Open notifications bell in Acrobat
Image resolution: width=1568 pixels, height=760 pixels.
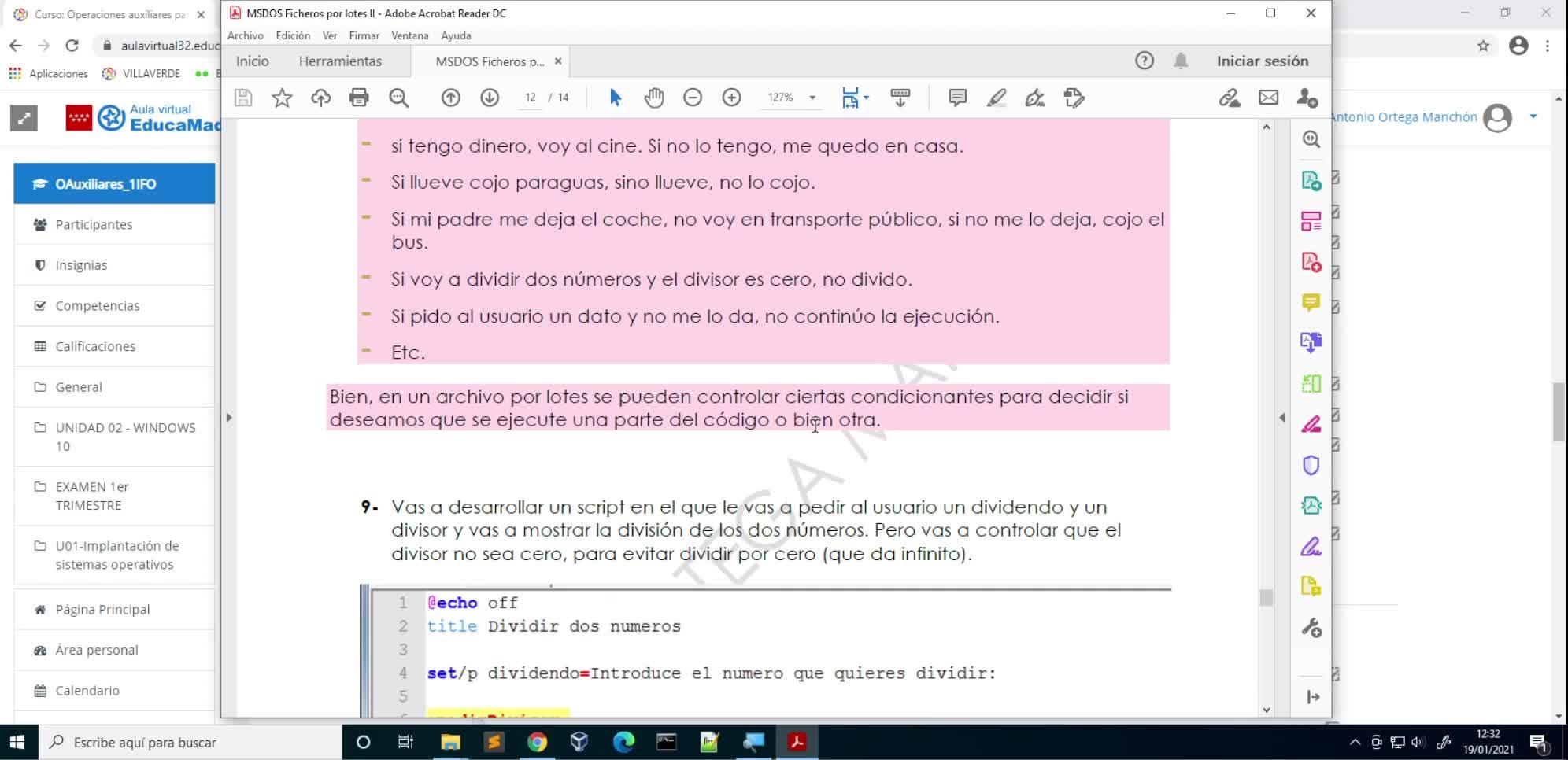tap(1181, 61)
